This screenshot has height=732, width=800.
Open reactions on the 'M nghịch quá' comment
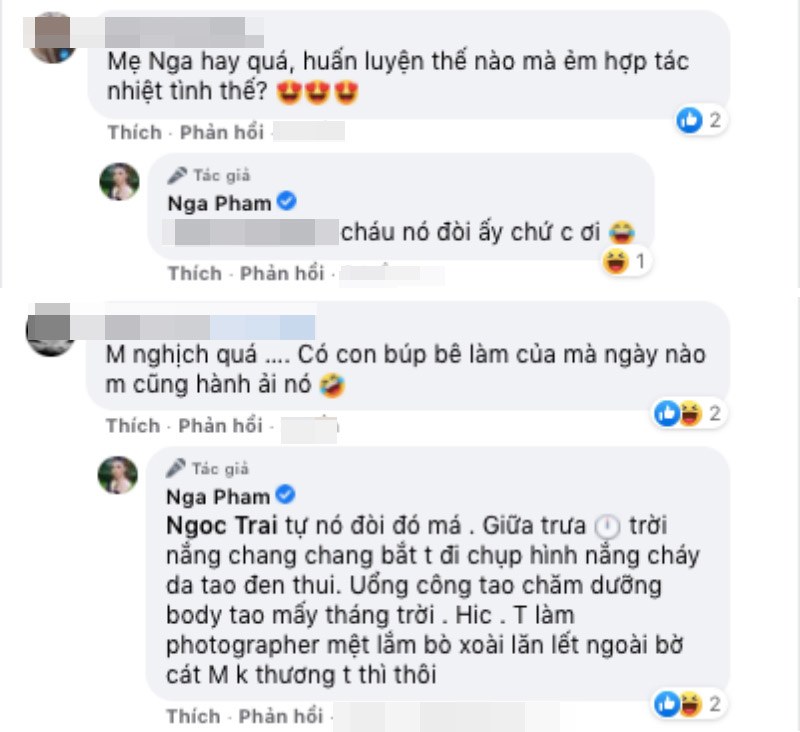pos(689,413)
